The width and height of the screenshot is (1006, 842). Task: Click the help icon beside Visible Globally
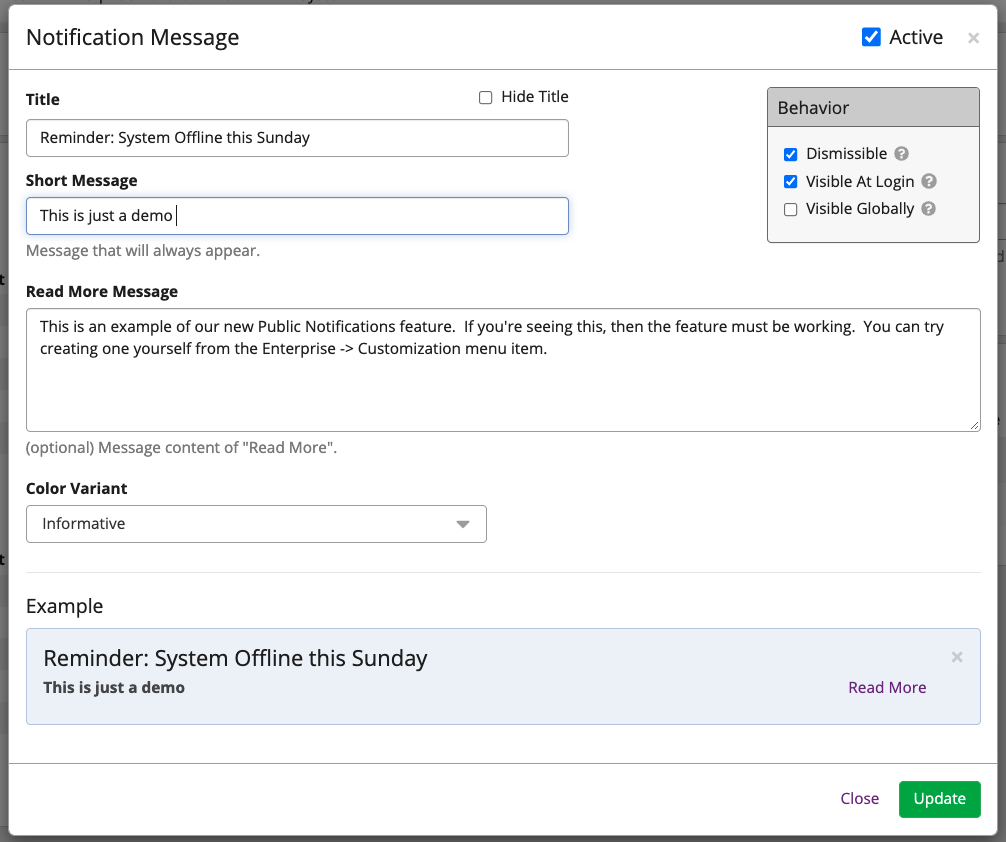click(928, 209)
